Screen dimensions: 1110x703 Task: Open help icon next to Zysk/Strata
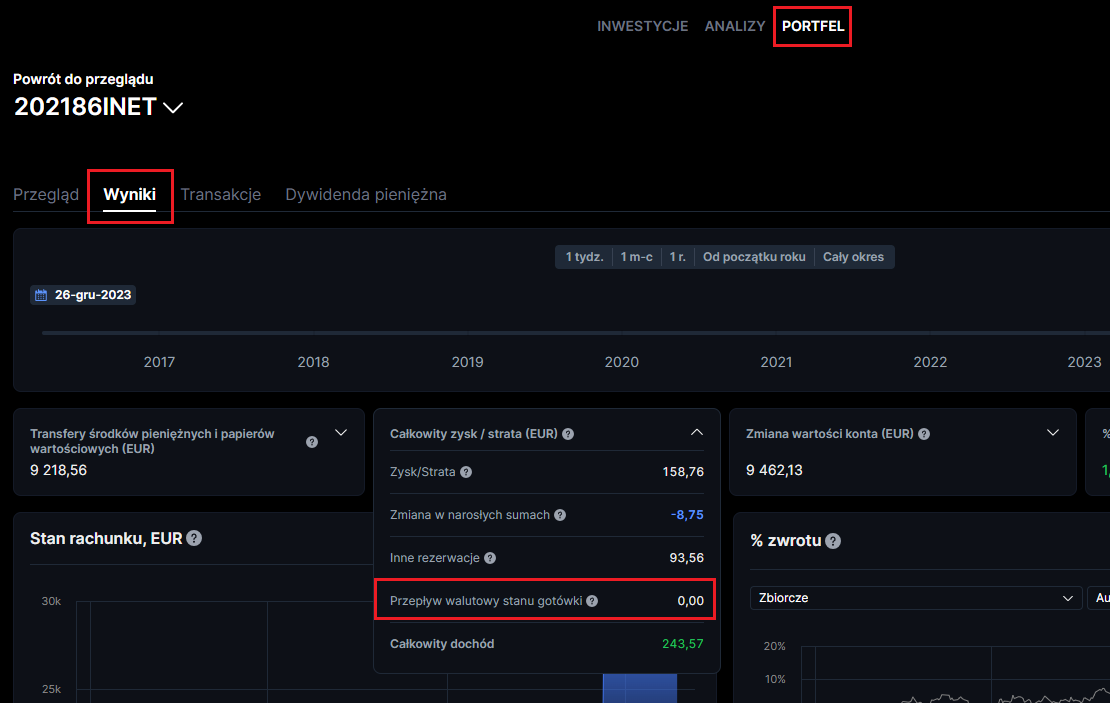point(466,472)
